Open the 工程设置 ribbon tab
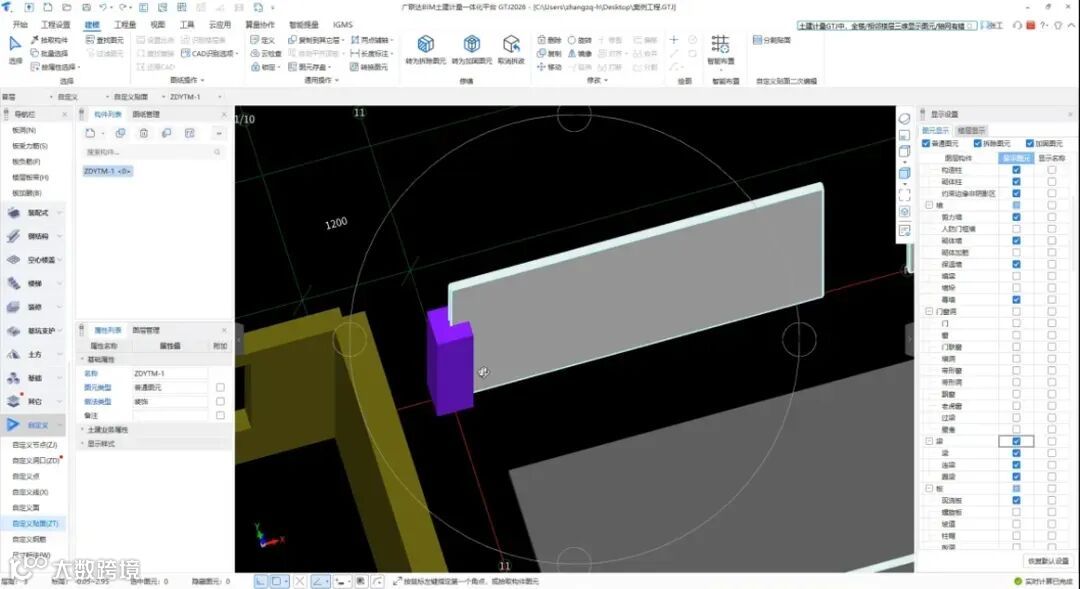1080x589 pixels. click(x=56, y=25)
